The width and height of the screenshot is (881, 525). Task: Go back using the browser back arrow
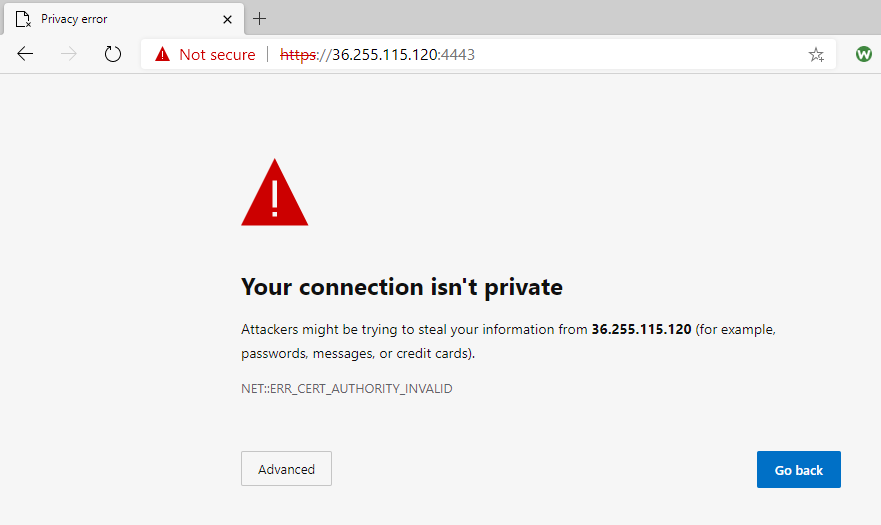tap(25, 54)
